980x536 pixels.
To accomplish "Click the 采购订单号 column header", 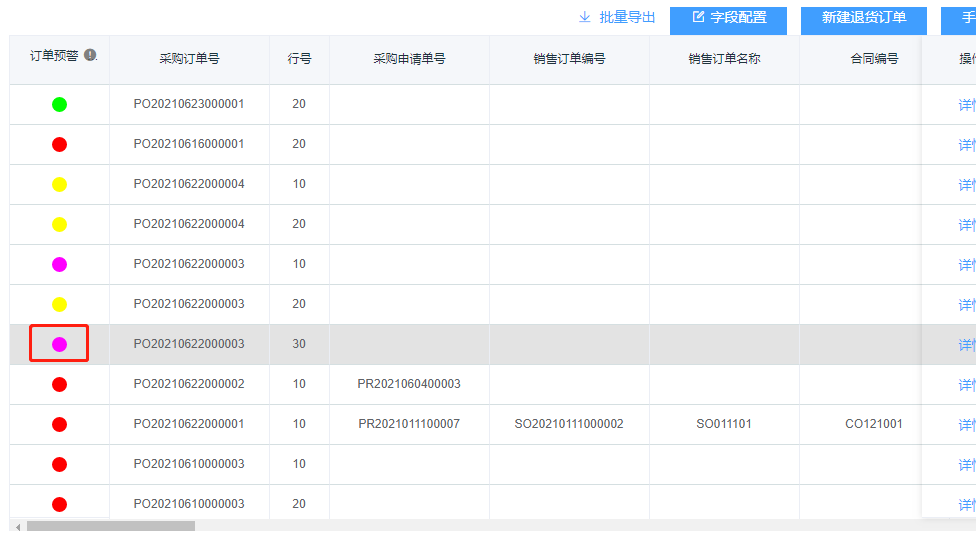I will coord(189,59).
